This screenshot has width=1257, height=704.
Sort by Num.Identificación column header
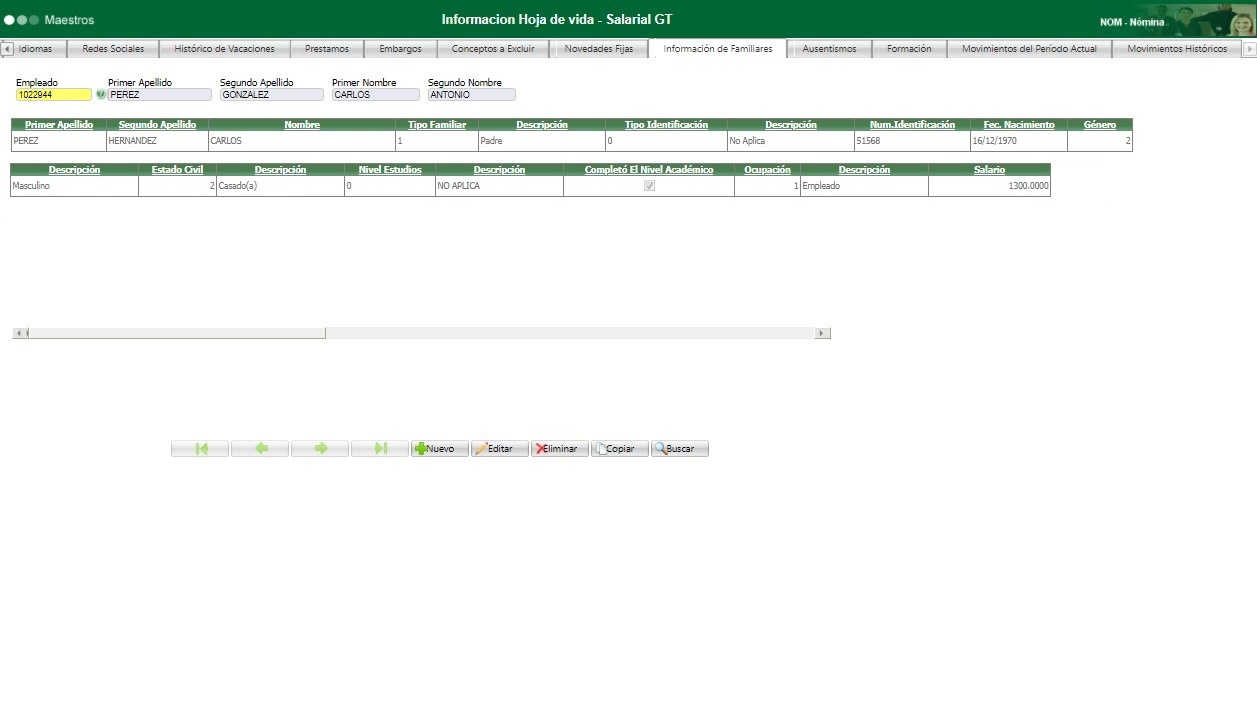click(912, 125)
